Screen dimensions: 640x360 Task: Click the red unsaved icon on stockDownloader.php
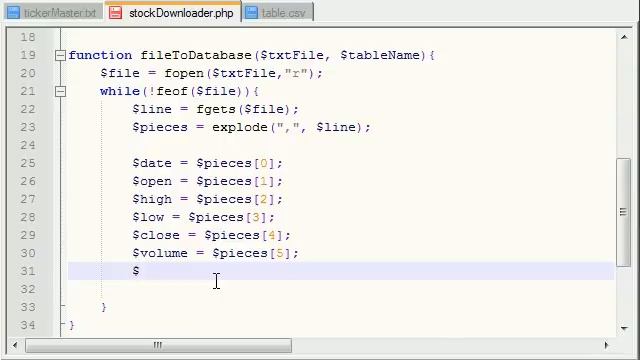(x=116, y=13)
